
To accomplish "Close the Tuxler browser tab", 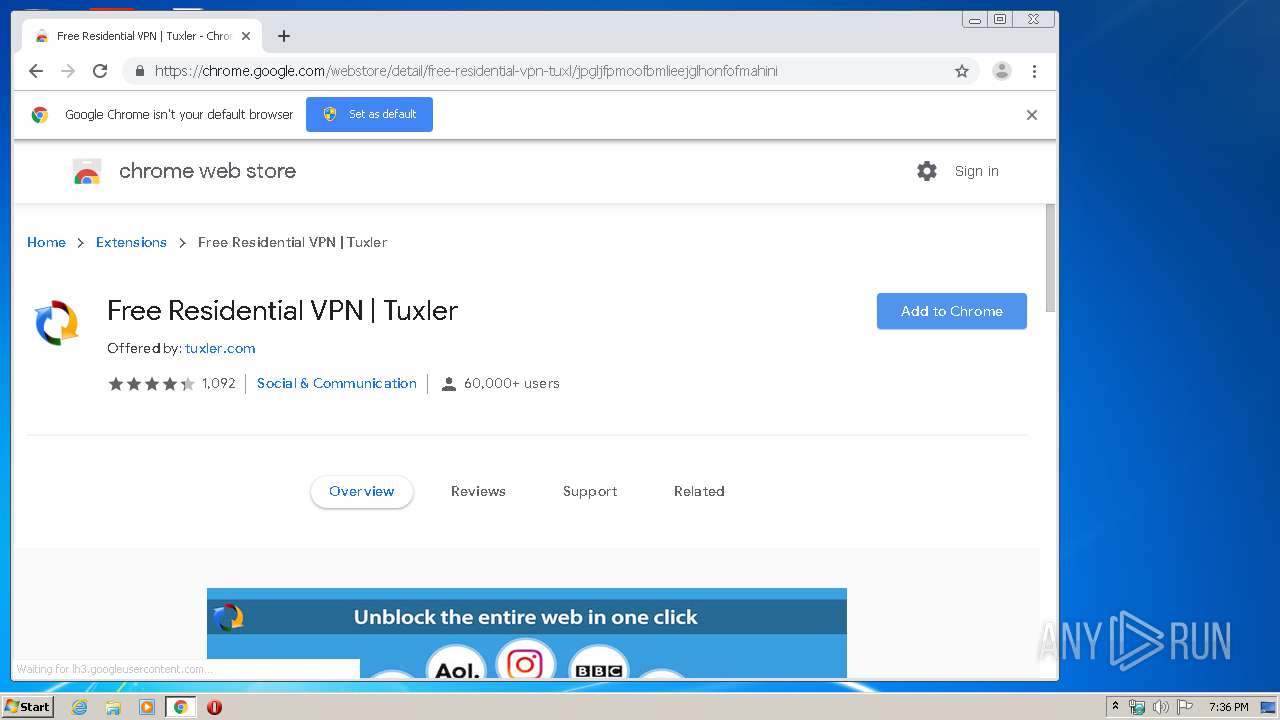I will pos(246,36).
